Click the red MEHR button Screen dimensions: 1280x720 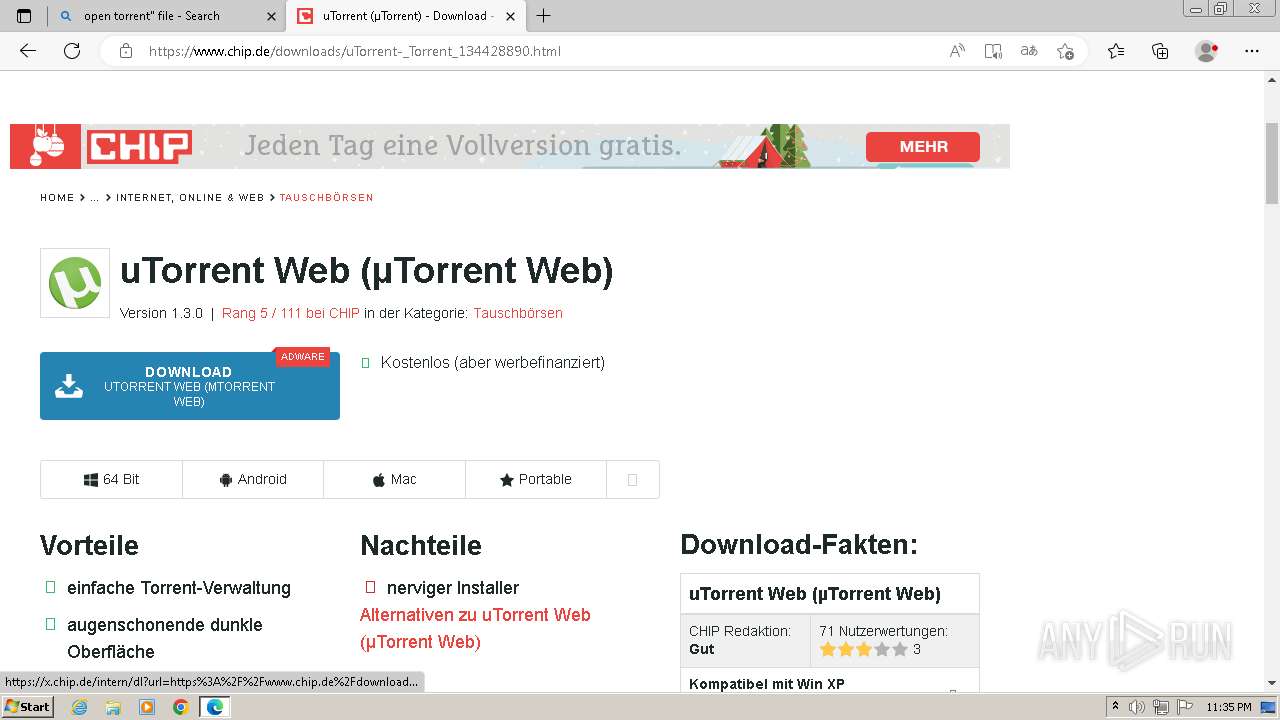923,147
